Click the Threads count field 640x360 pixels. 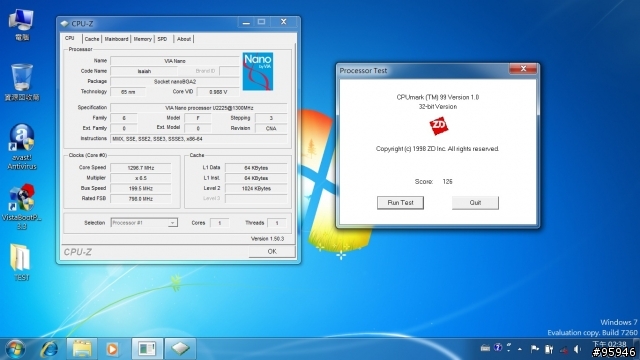point(277,223)
